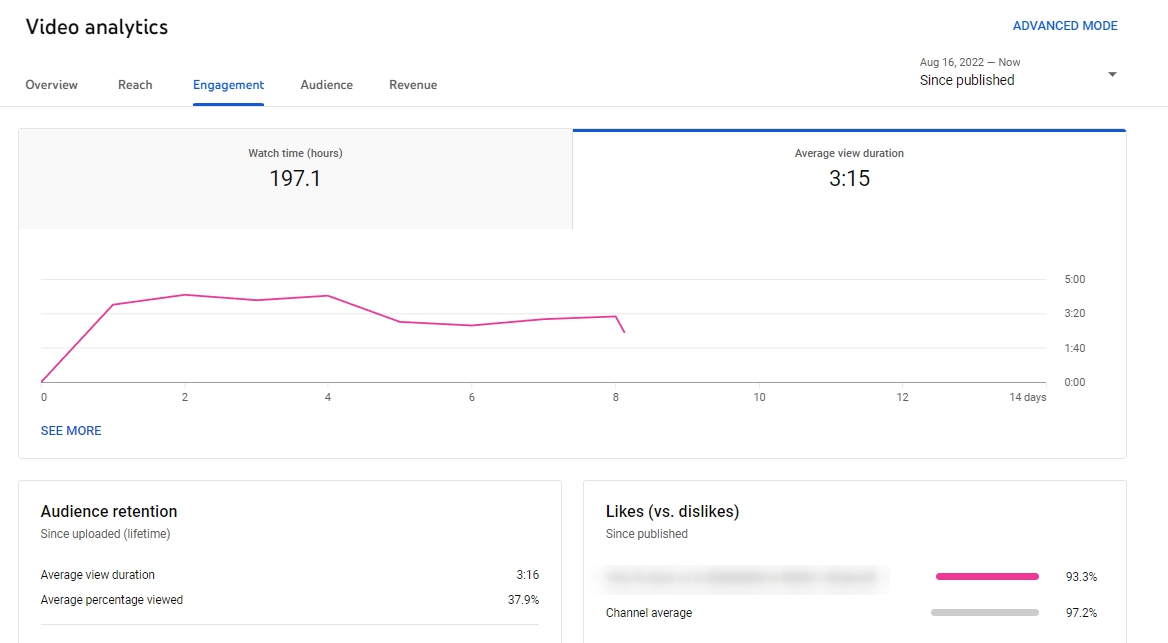Click the Likes (vs. dislikes) card title
1168x643 pixels.
[672, 512]
